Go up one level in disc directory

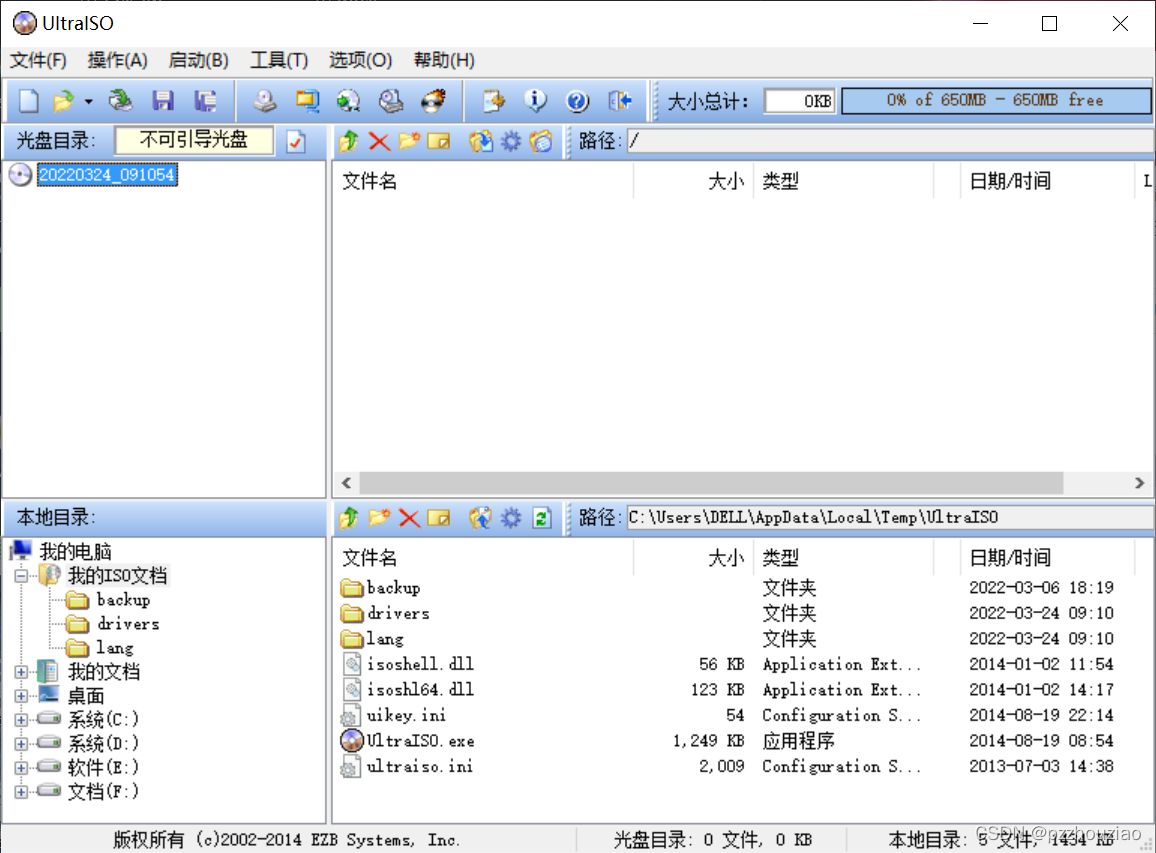tap(349, 140)
